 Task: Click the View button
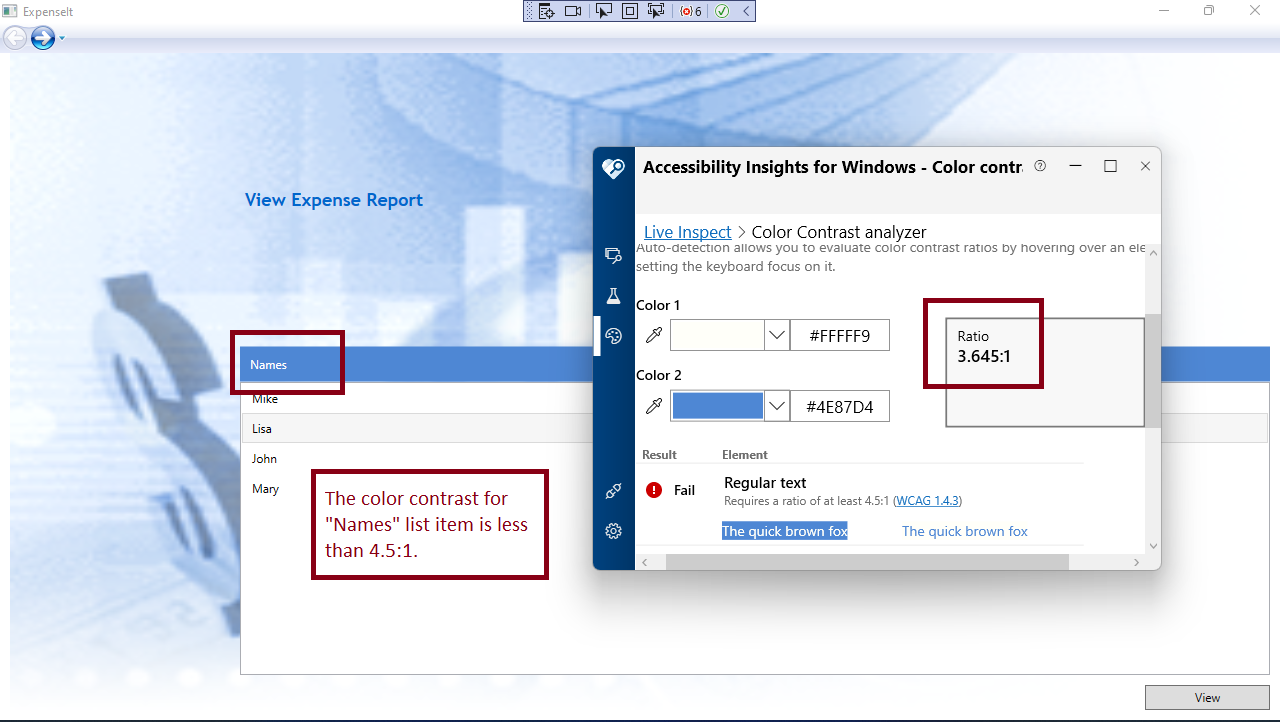[x=1206, y=697]
